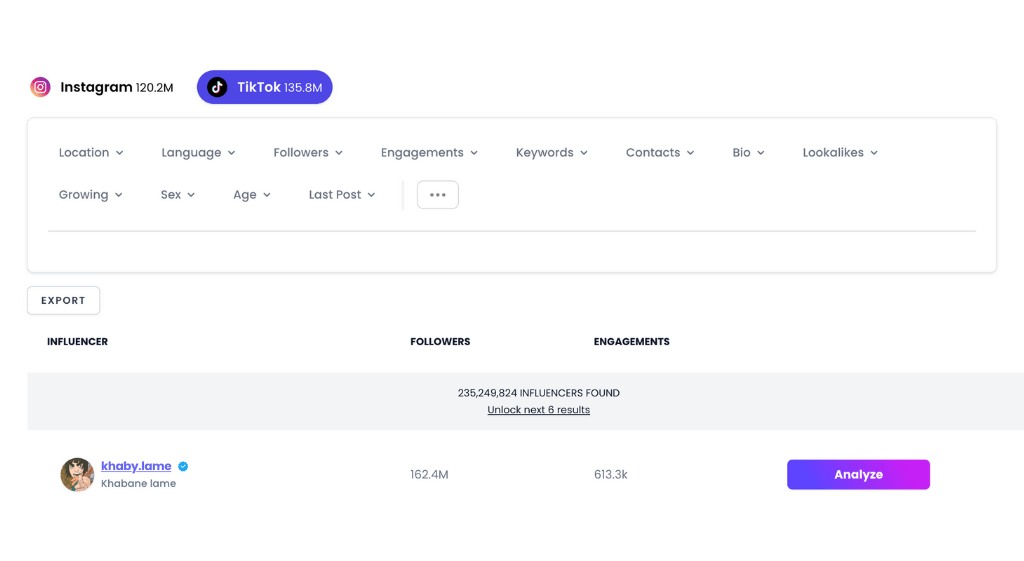1024x561 pixels.
Task: Click the Instagram logo icon
Action: [x=40, y=87]
